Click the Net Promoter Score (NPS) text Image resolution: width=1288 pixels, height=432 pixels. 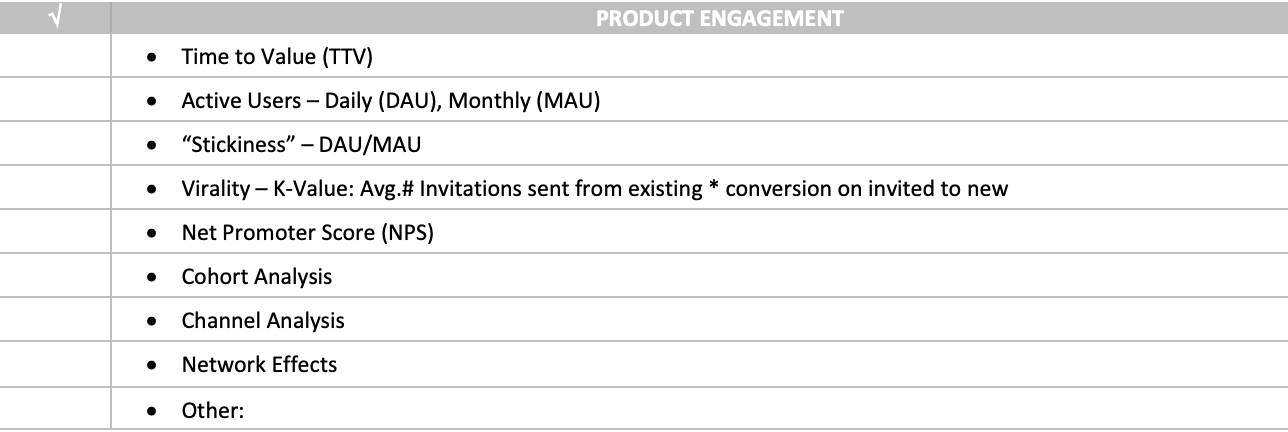click(x=309, y=233)
